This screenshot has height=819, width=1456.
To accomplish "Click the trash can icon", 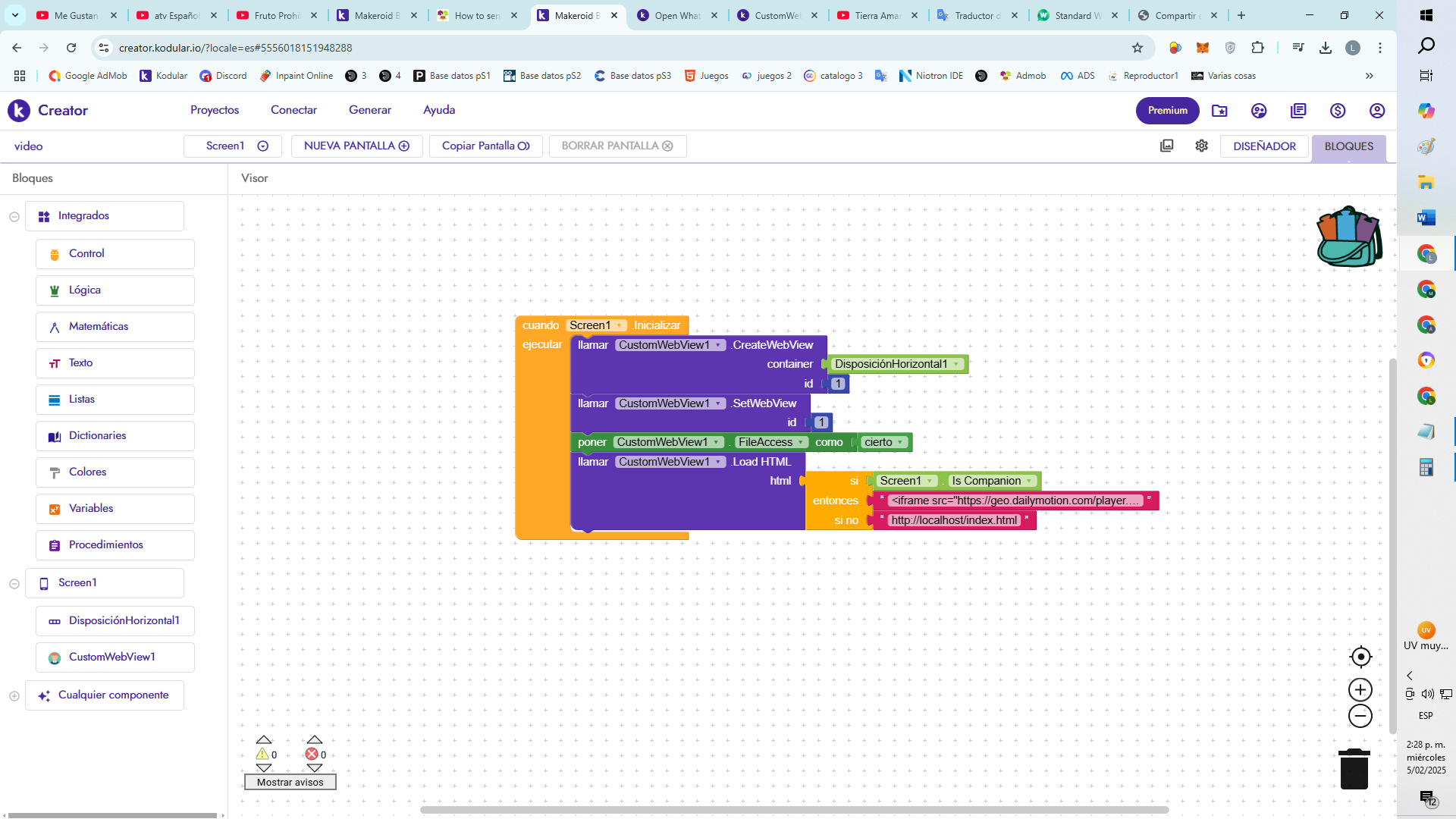I will point(1354,769).
